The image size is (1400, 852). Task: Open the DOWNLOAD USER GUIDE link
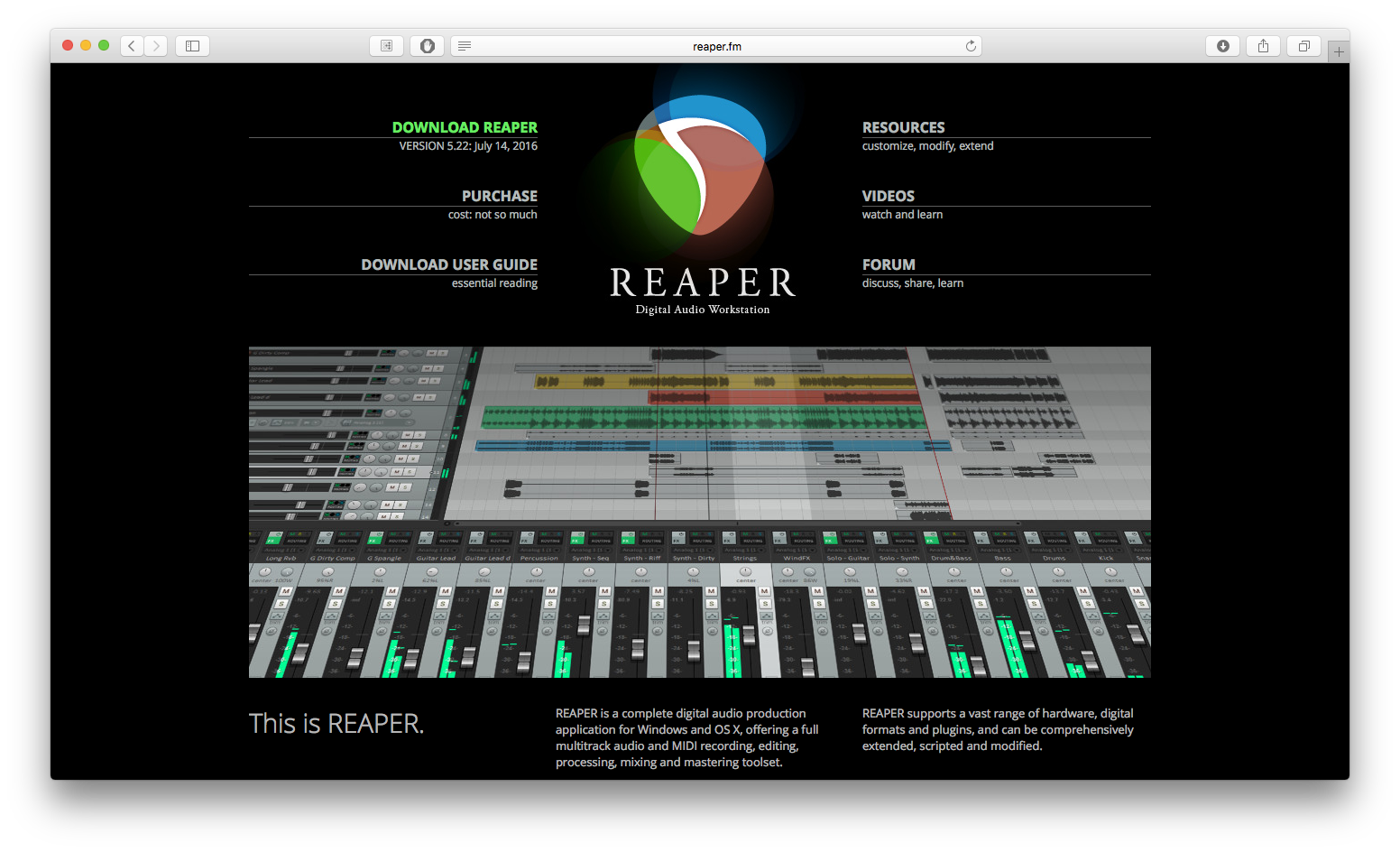(x=449, y=264)
